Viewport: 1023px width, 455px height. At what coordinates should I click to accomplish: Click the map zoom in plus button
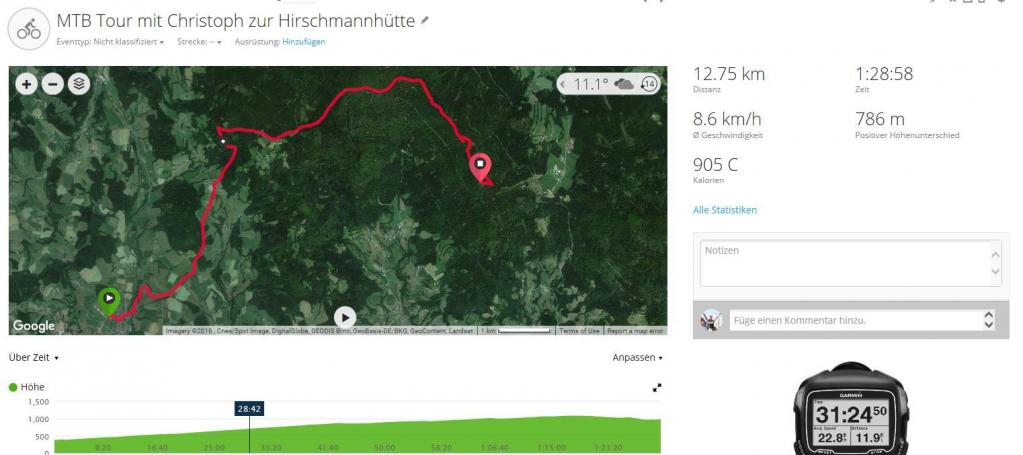(26, 84)
